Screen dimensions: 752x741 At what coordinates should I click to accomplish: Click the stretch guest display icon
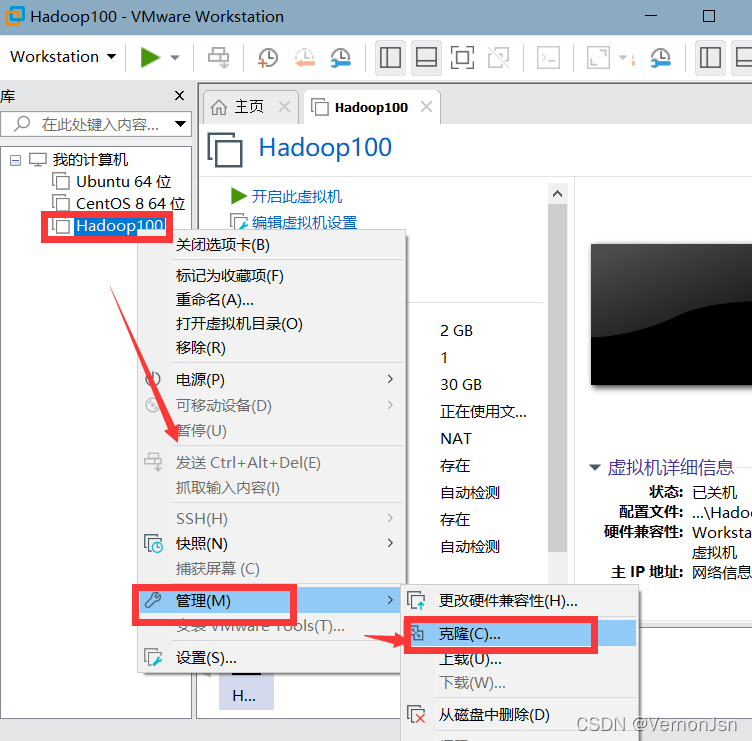click(x=598, y=58)
